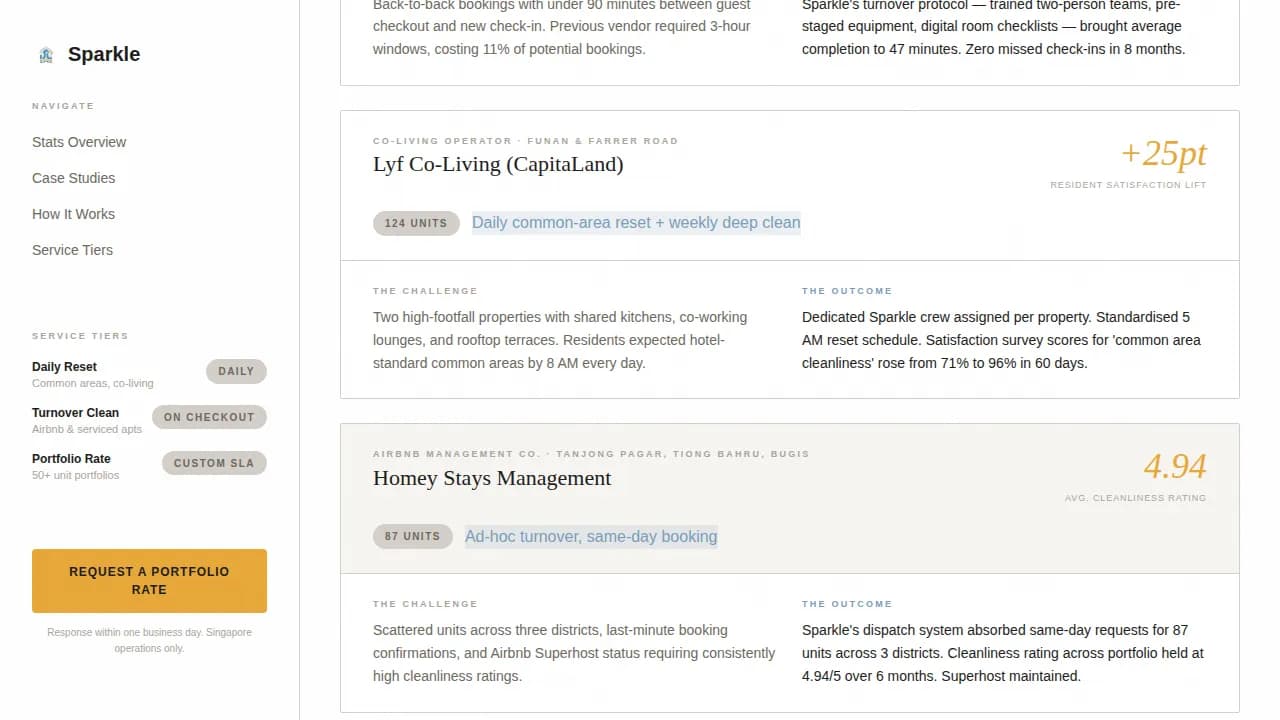Click the Request a Portfolio Rate button
Viewport: 1280px width, 720px height.
click(x=149, y=581)
